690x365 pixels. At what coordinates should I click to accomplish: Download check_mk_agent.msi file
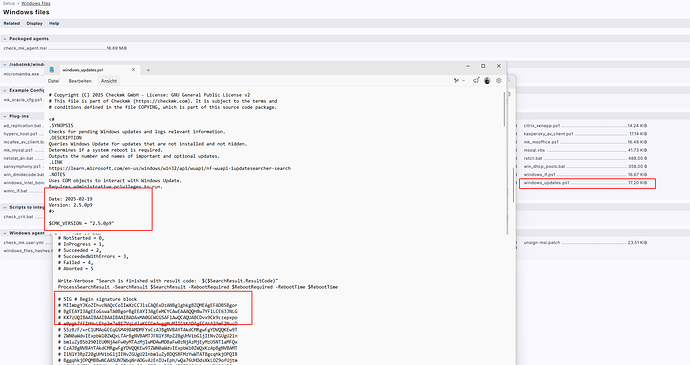pyautogui.click(x=25, y=48)
